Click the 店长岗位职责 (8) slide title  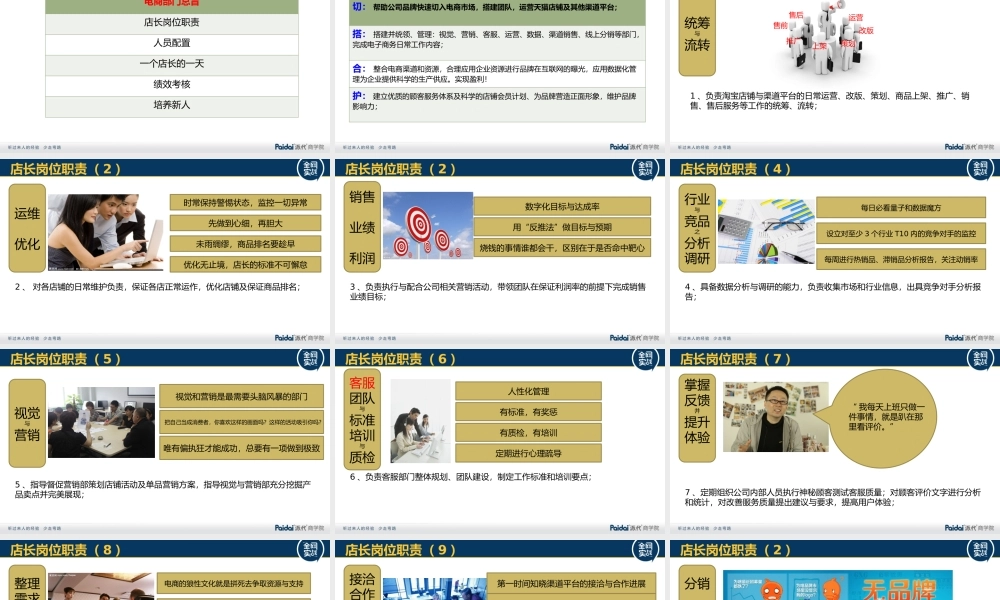coord(66,550)
